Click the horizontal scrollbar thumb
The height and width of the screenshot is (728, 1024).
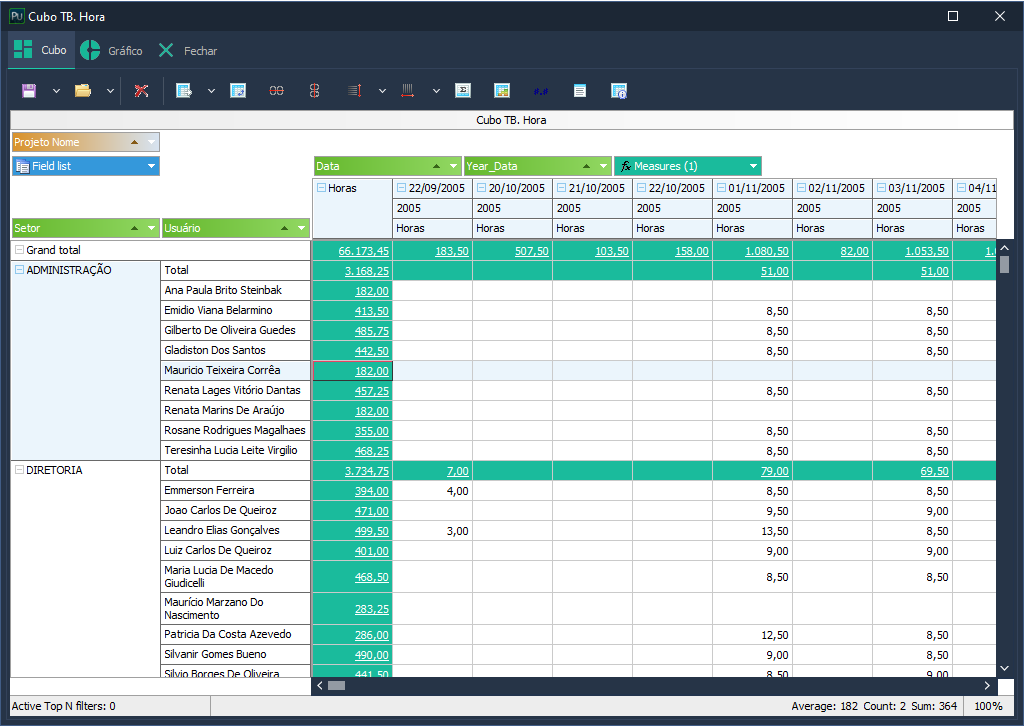pos(336,686)
